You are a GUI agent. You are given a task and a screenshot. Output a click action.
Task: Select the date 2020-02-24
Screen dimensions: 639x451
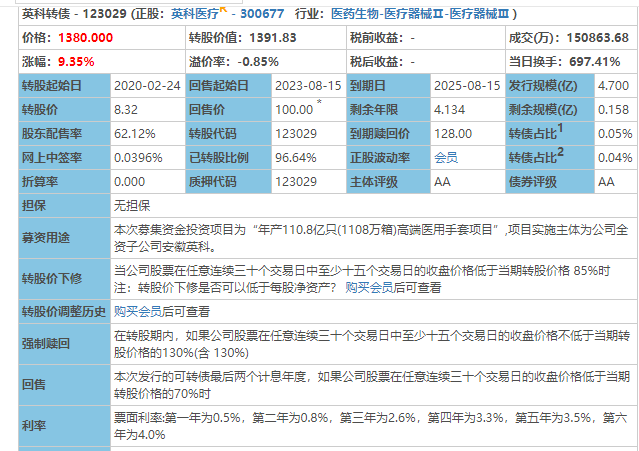[x=147, y=86]
